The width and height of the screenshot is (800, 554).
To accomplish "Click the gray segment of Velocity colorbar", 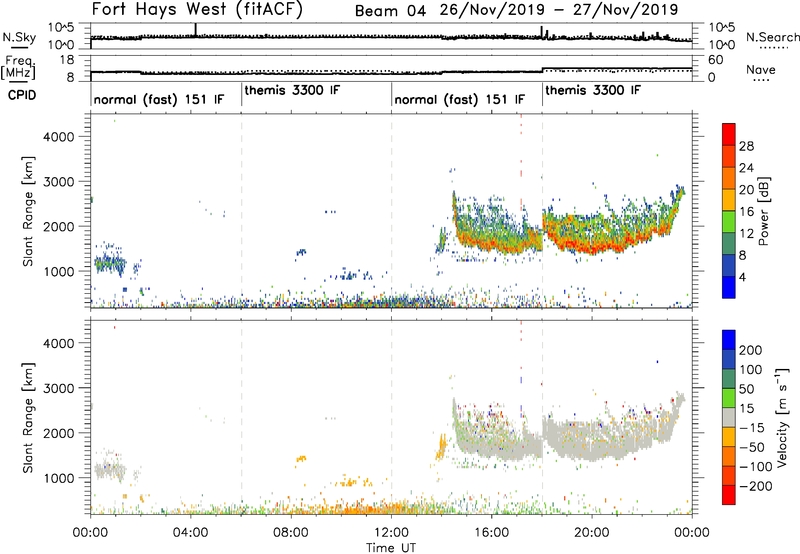I will (729, 417).
